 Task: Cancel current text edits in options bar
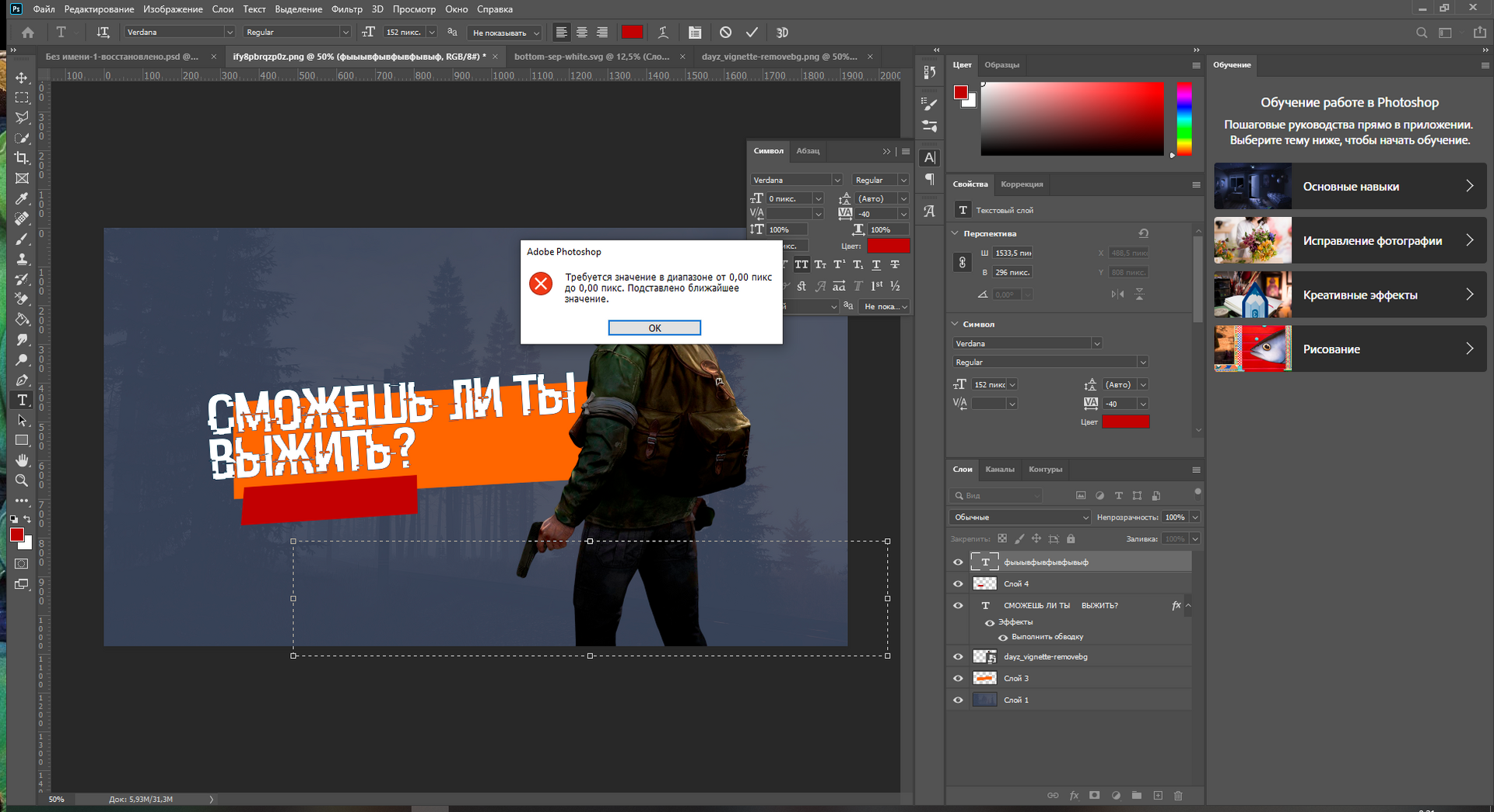(x=725, y=33)
